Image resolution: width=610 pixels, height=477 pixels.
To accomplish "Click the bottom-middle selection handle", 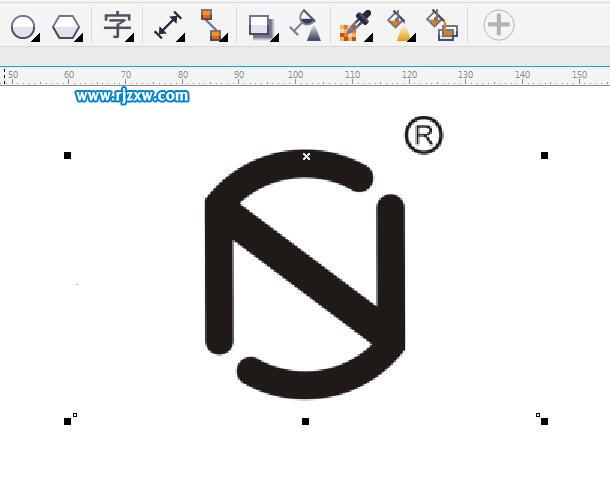I will click(305, 421).
